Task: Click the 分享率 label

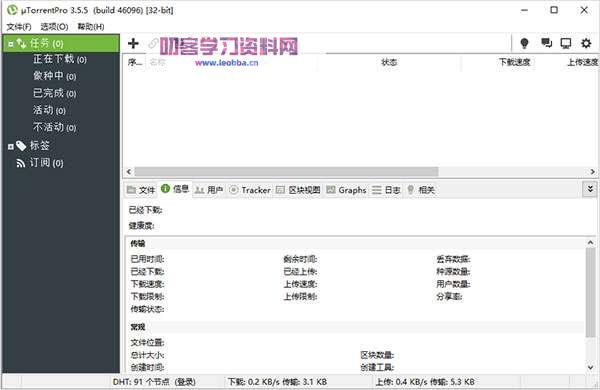Action: pyautogui.click(x=449, y=296)
